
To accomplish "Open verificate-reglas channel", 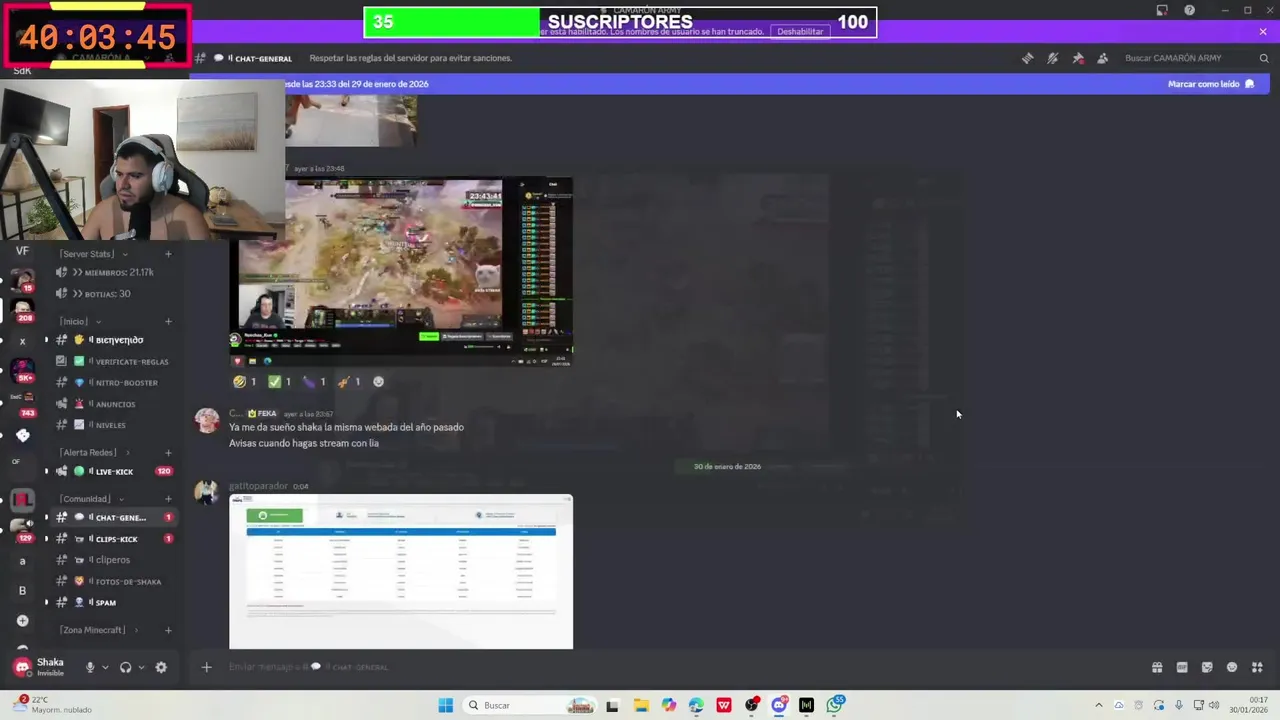I will [x=115, y=361].
